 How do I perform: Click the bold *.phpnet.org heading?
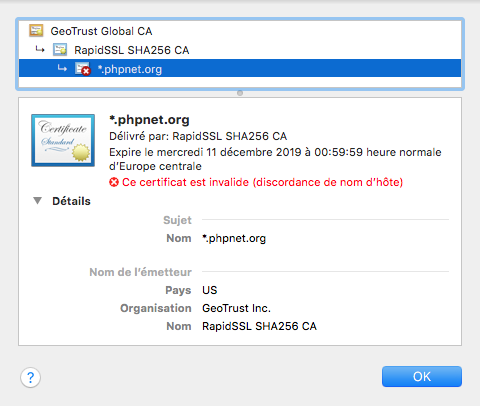(149, 120)
